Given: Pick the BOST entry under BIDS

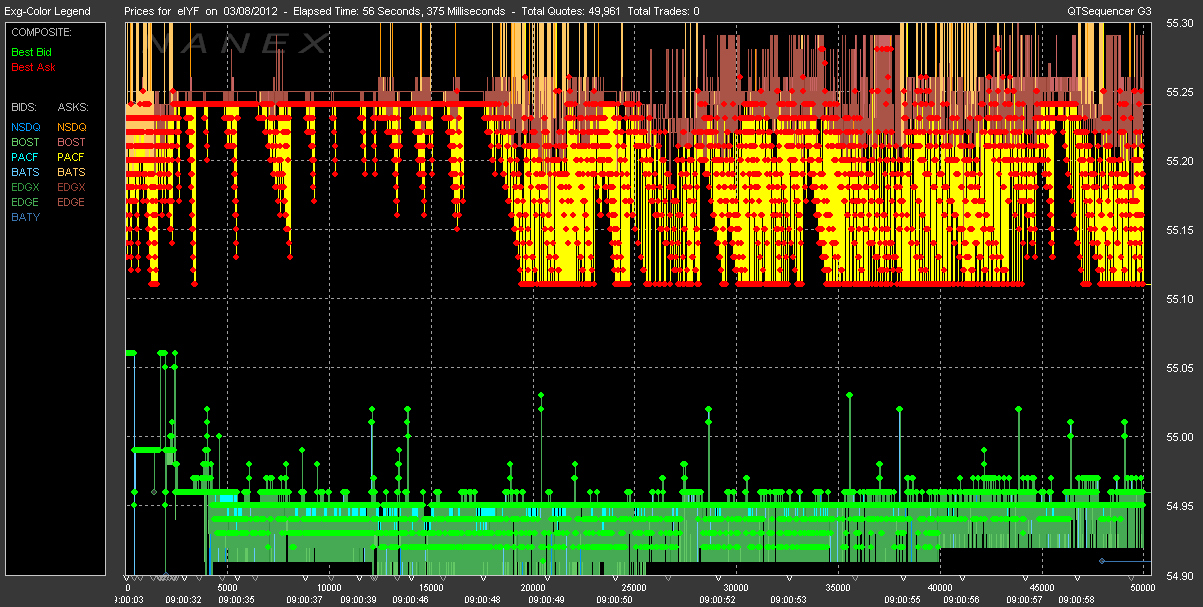Looking at the screenshot, I should click(26, 142).
